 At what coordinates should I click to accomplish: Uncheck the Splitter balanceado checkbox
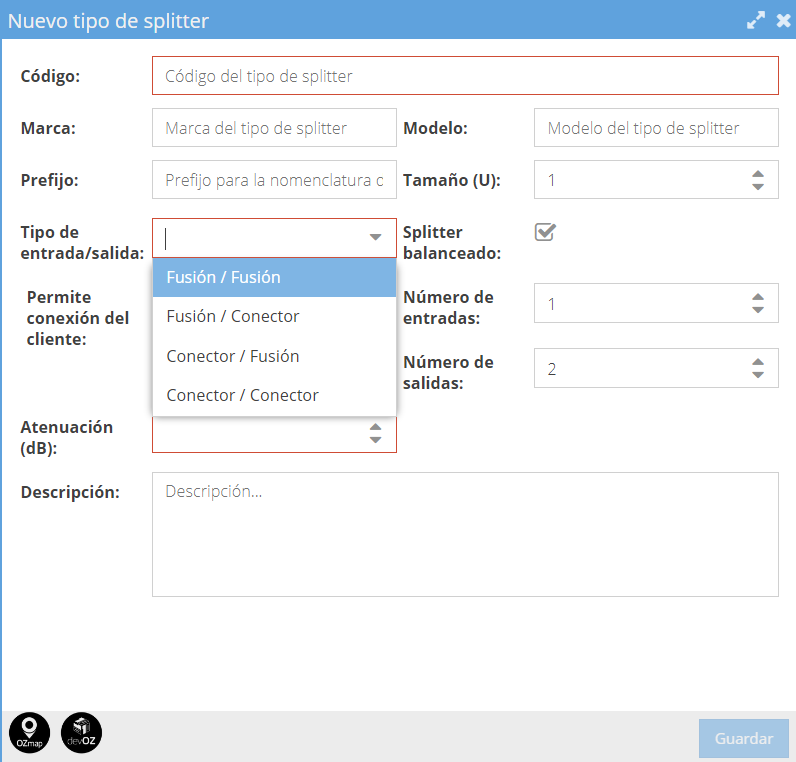(545, 232)
